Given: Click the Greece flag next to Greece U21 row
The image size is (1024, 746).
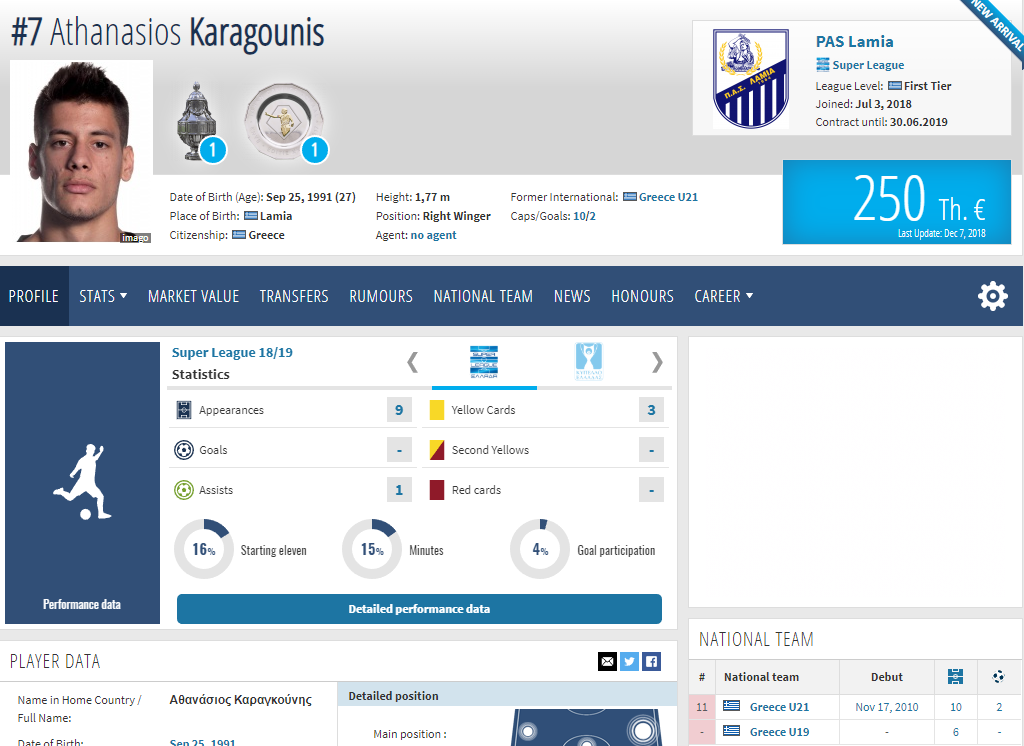Looking at the screenshot, I should [x=731, y=706].
